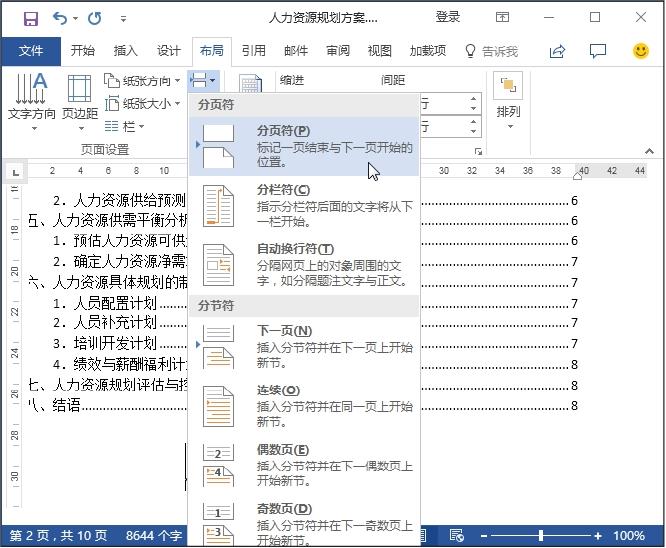
Task: Select 奇数页(D) odd page section break
Action: tap(304, 523)
